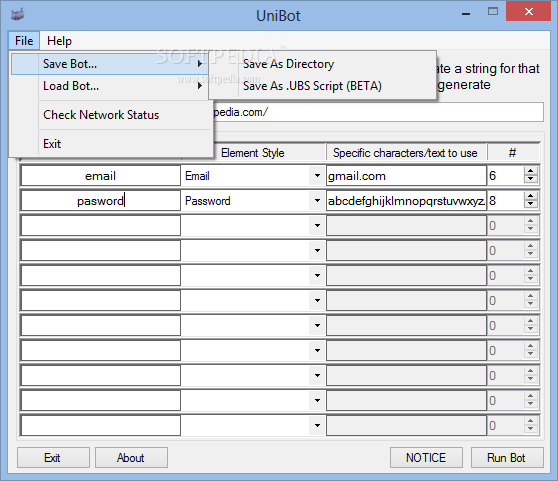Click the 'email' element name field
The height and width of the screenshot is (481, 558).
[100, 176]
